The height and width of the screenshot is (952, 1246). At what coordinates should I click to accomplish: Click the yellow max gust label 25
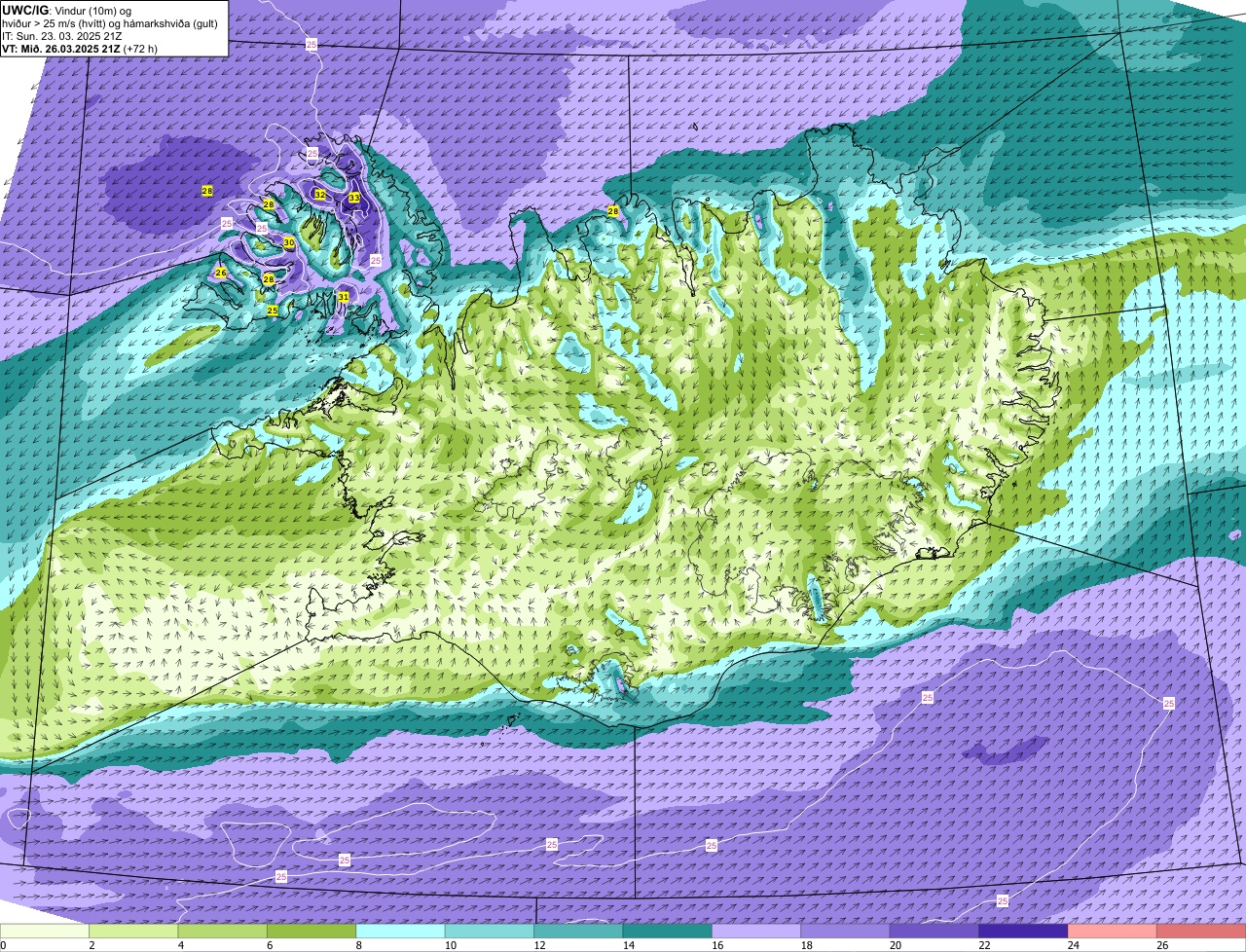[x=273, y=311]
